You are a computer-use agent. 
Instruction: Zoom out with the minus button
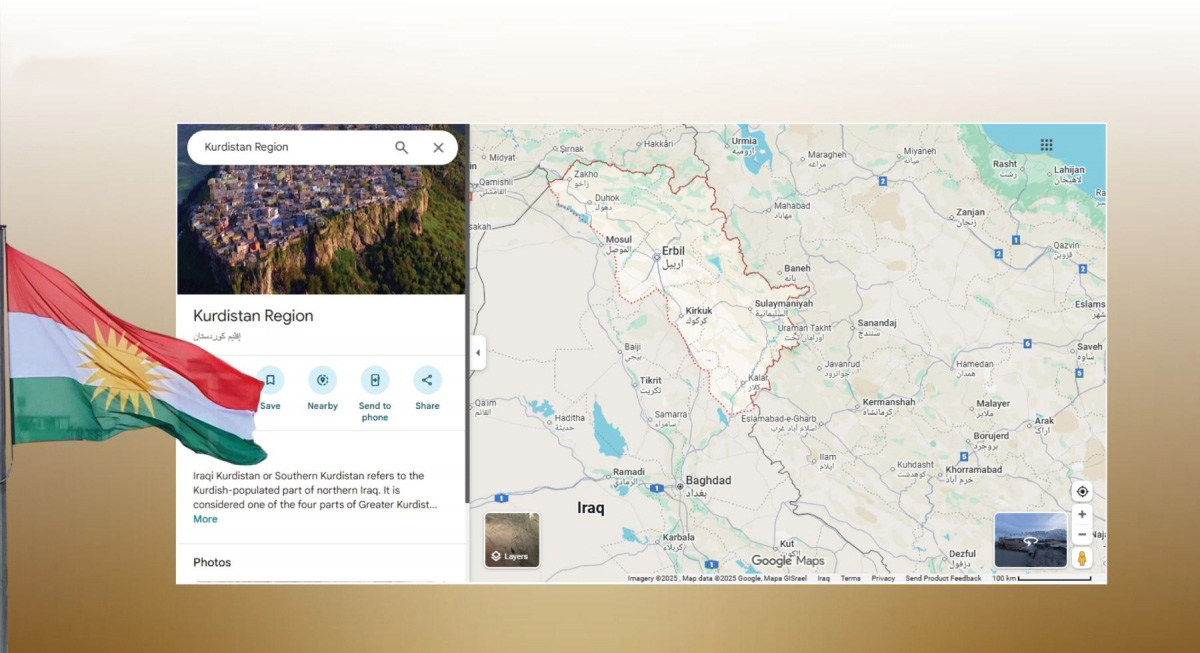tap(1081, 534)
